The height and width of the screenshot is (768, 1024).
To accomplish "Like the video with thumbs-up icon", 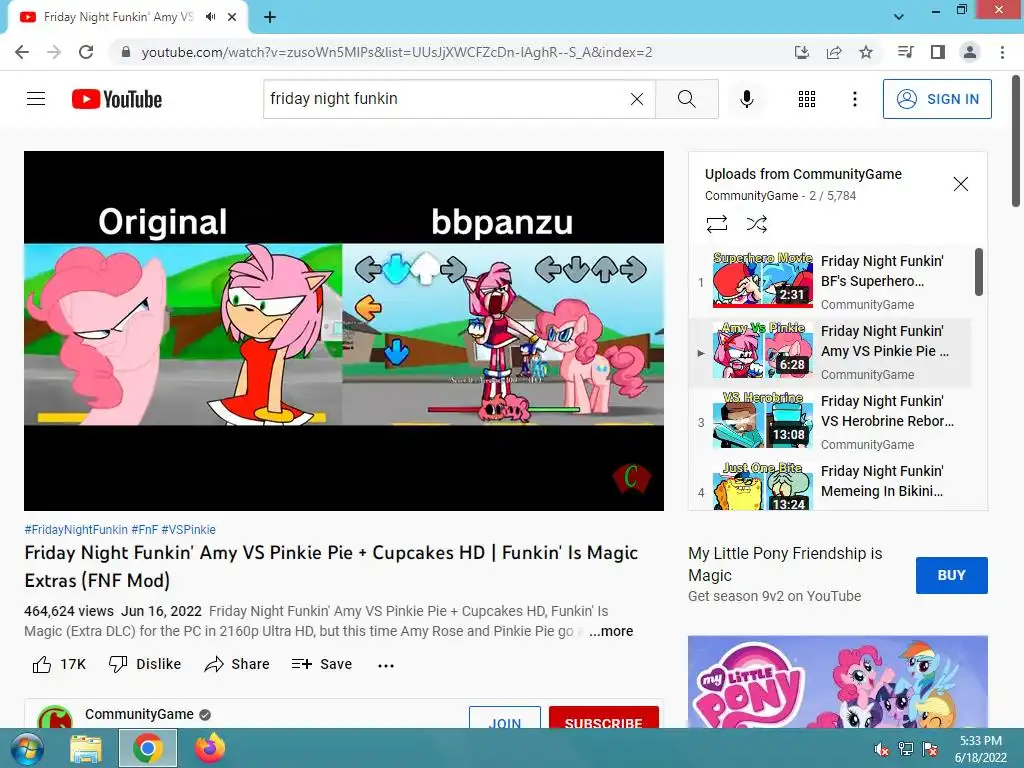I will coord(42,664).
